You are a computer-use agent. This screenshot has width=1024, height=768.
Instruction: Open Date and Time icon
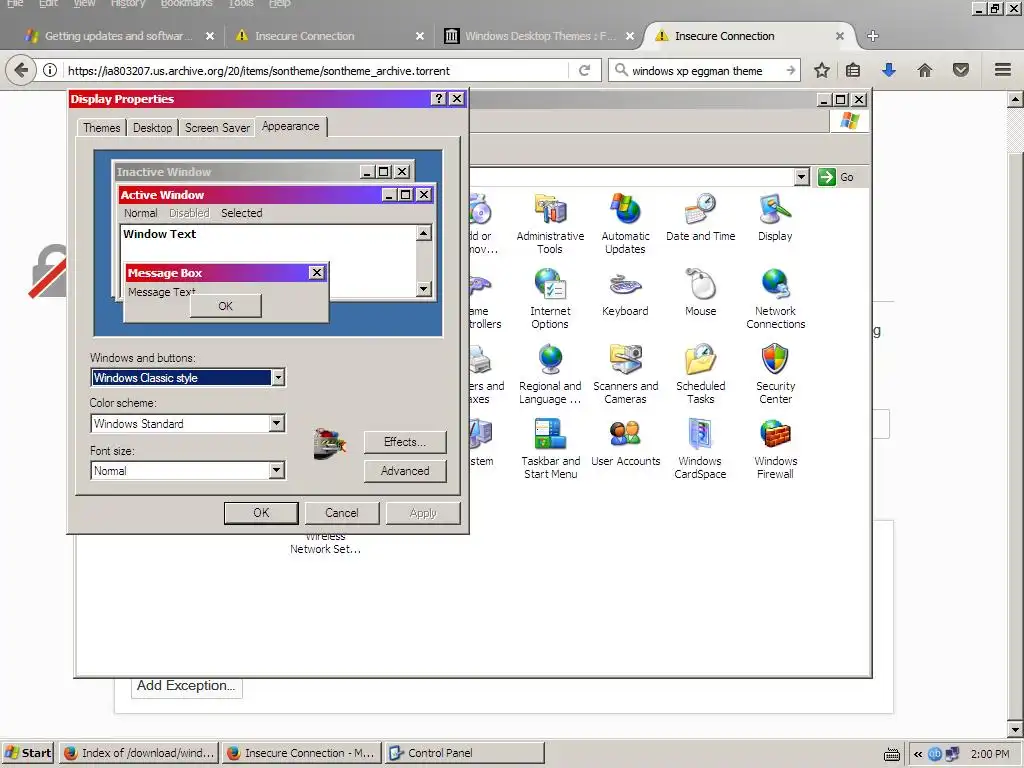700,217
